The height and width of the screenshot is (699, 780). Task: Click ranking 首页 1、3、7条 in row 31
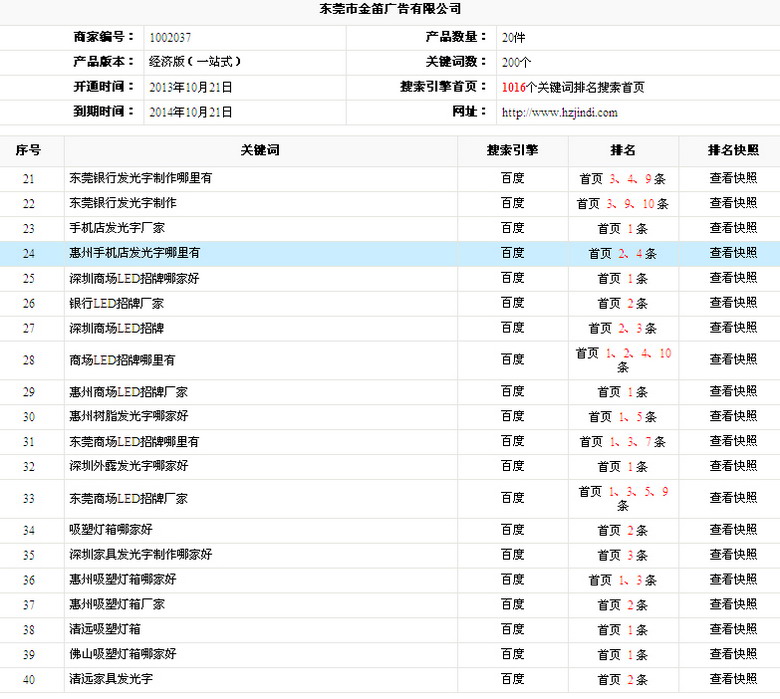[623, 441]
